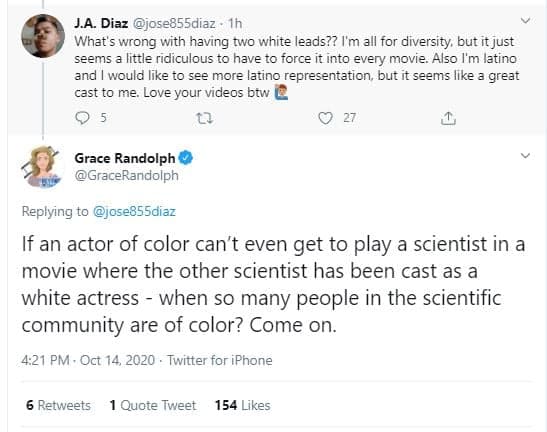The image size is (547, 432).
Task: Open the @jose855diaz link in Replying to
Action: pyautogui.click(x=134, y=211)
